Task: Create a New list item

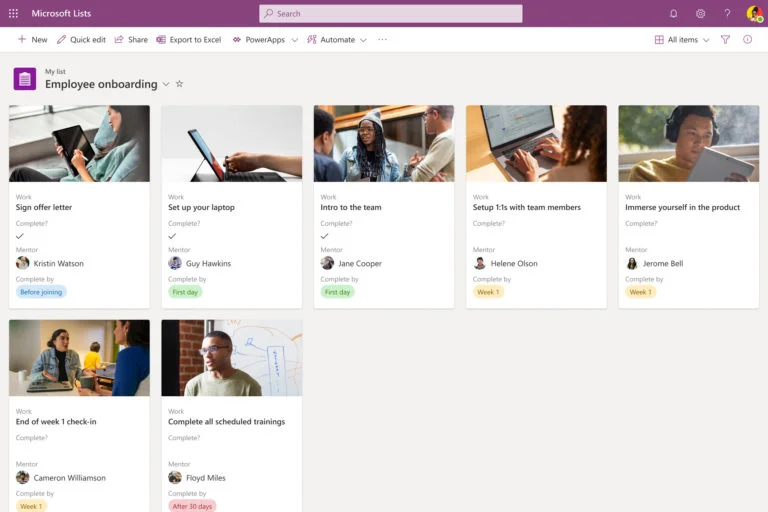Action: point(32,40)
